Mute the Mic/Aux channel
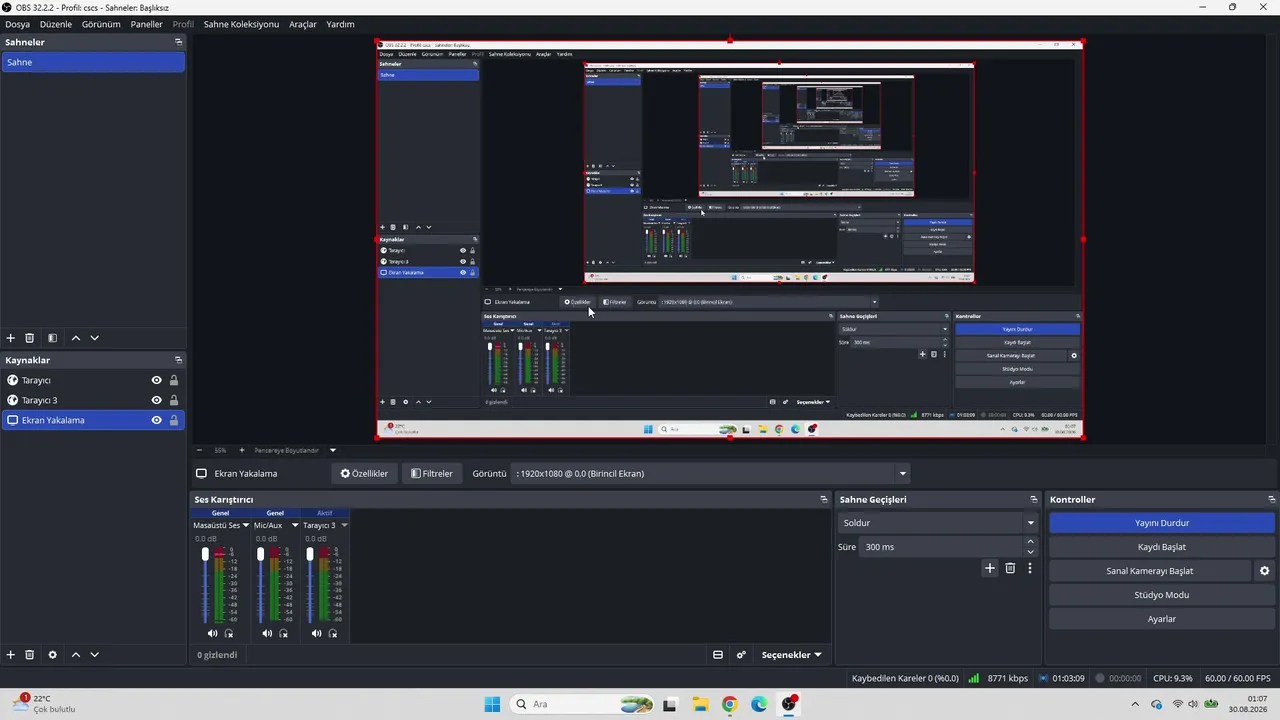Viewport: 1280px width, 720px height. (x=267, y=633)
